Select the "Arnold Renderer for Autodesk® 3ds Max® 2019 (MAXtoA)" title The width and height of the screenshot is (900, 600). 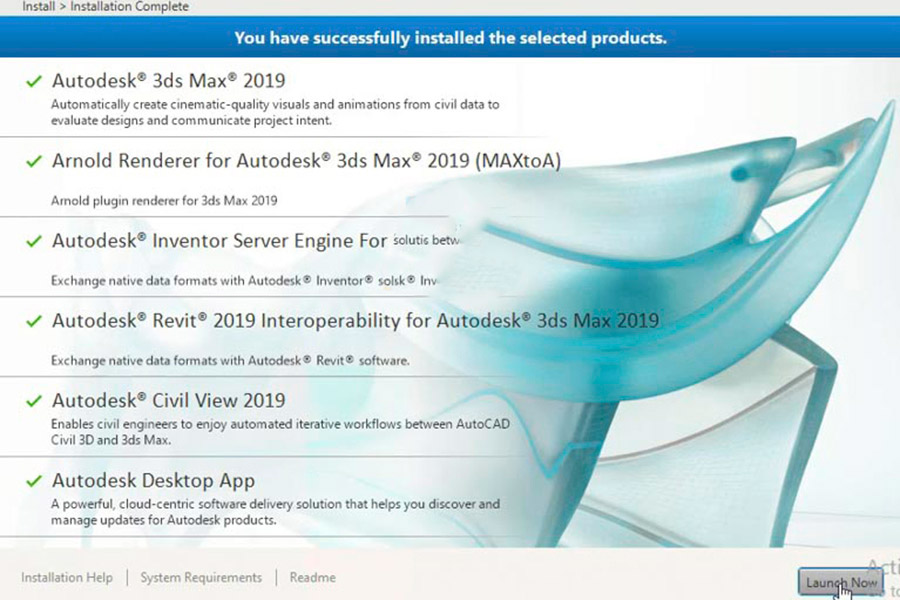(x=306, y=161)
